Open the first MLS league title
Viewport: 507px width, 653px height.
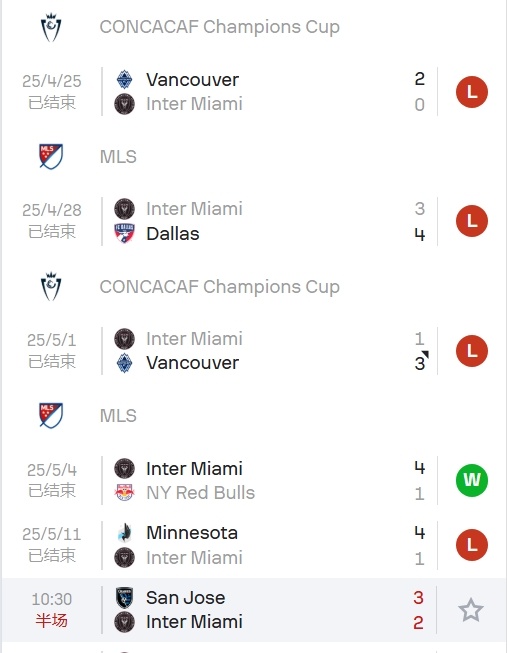pos(118,157)
